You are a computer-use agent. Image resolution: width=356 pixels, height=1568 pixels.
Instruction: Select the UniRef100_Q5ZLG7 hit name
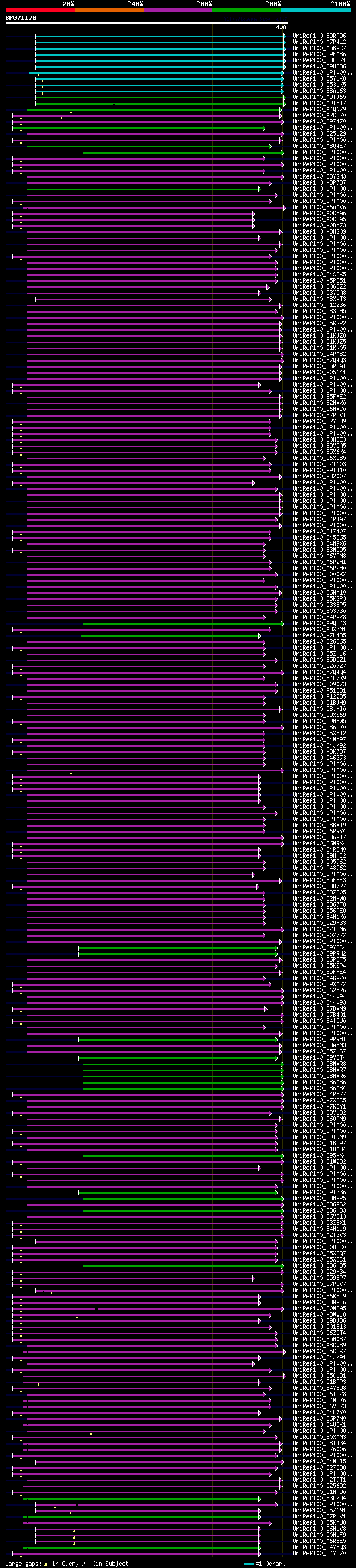pyautogui.click(x=319, y=1052)
